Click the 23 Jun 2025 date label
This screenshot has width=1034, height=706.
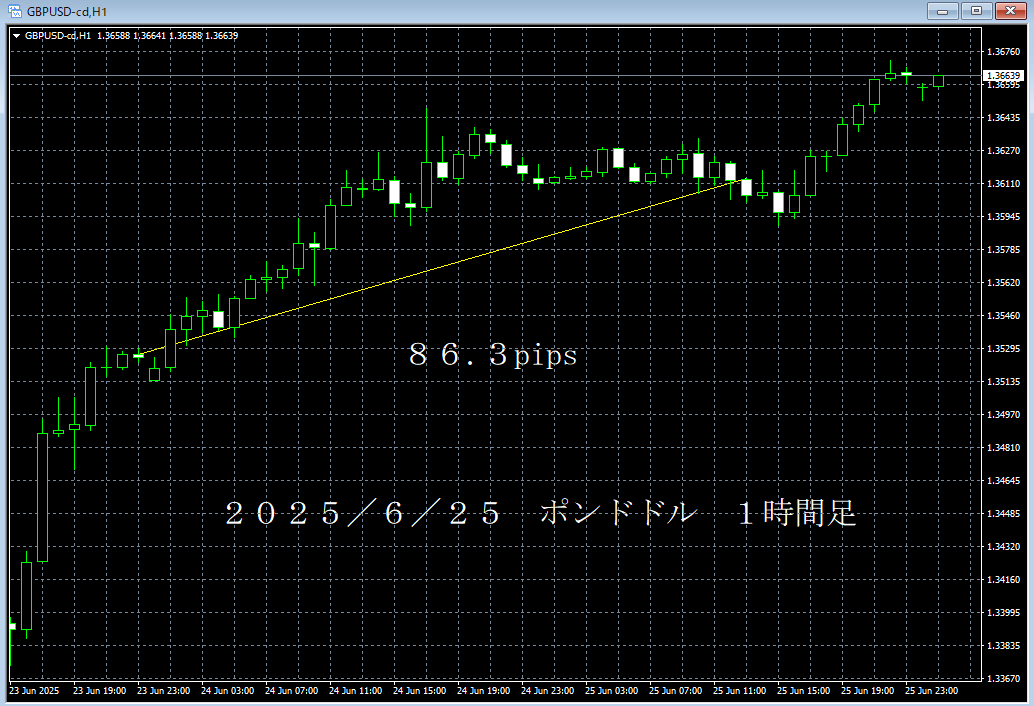click(x=30, y=690)
